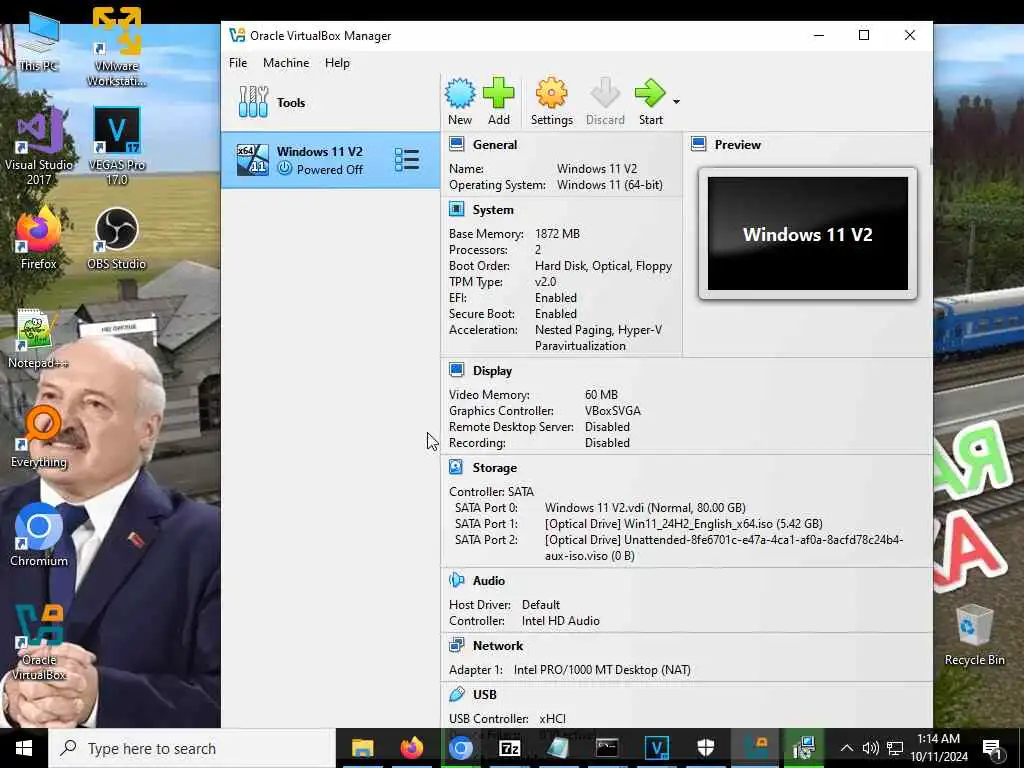Open the Windows 11 V2 machine list menu icon
Viewport: 1024px width, 768px height.
coord(407,160)
